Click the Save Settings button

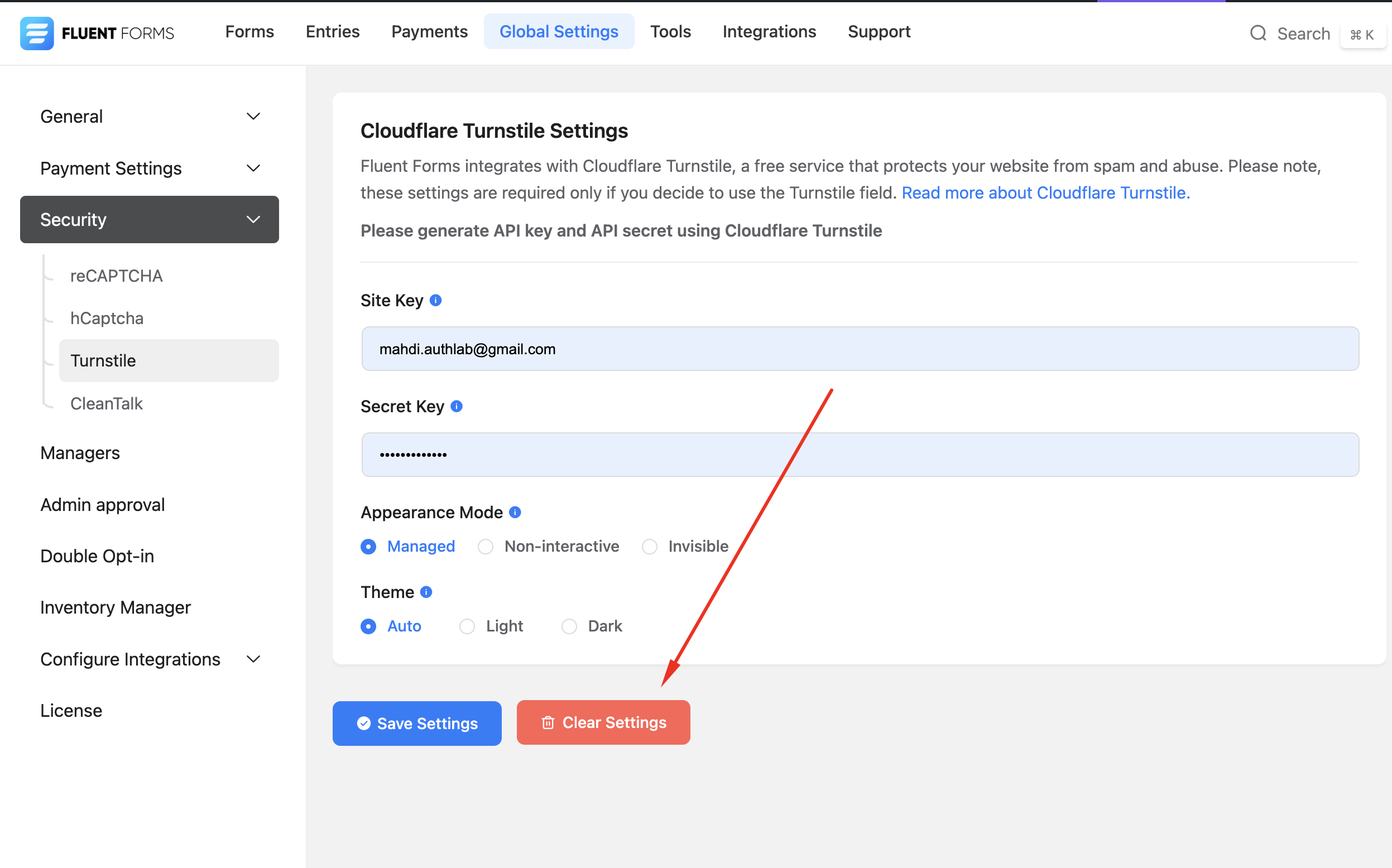[417, 724]
